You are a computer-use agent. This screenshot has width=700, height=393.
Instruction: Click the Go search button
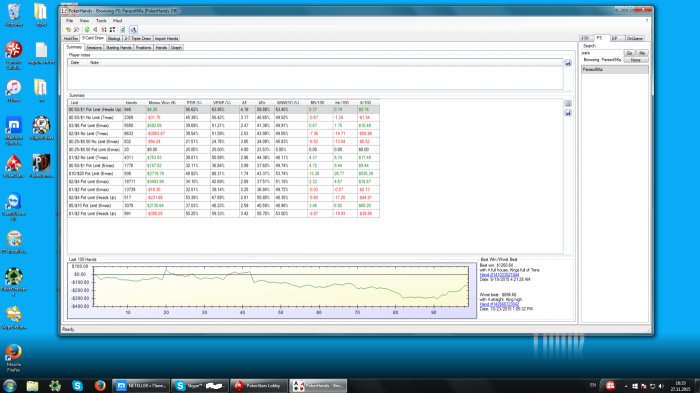(x=629, y=53)
